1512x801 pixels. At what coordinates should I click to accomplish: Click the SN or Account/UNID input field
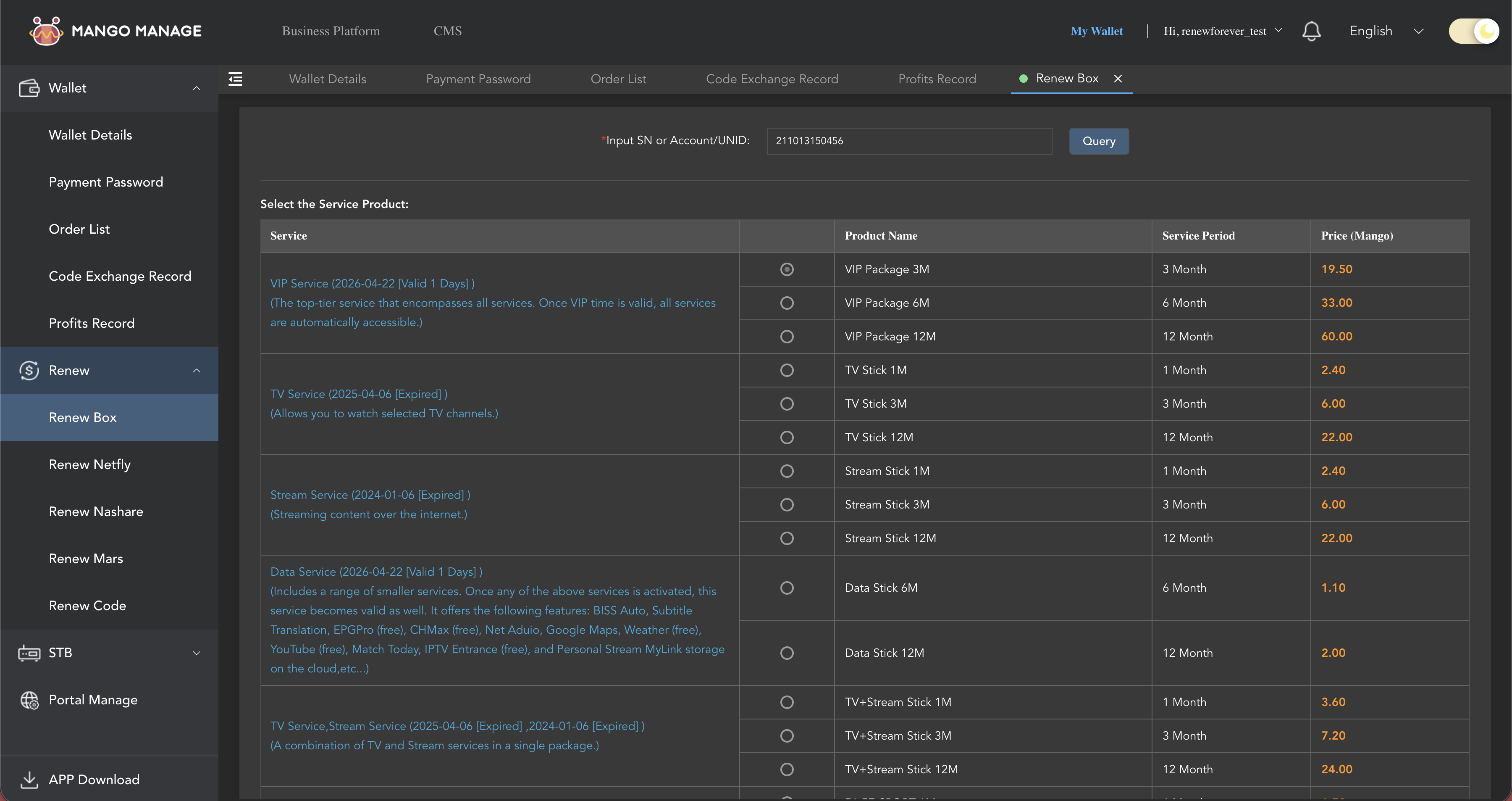[908, 141]
